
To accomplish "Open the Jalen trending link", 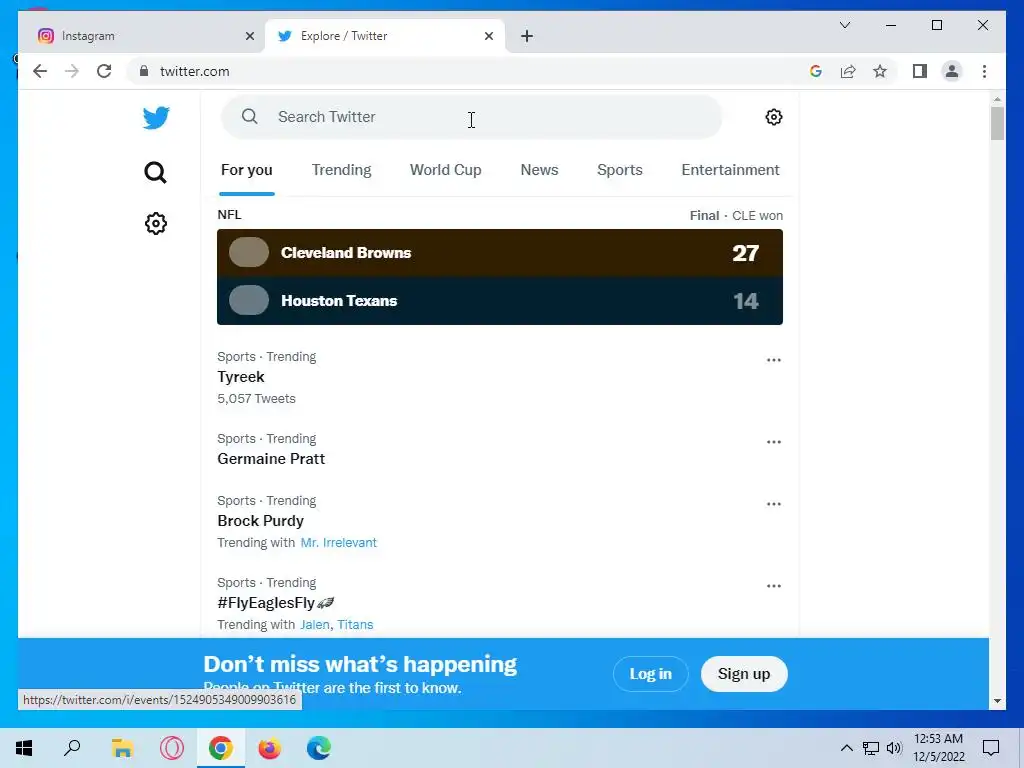I will pos(315,624).
